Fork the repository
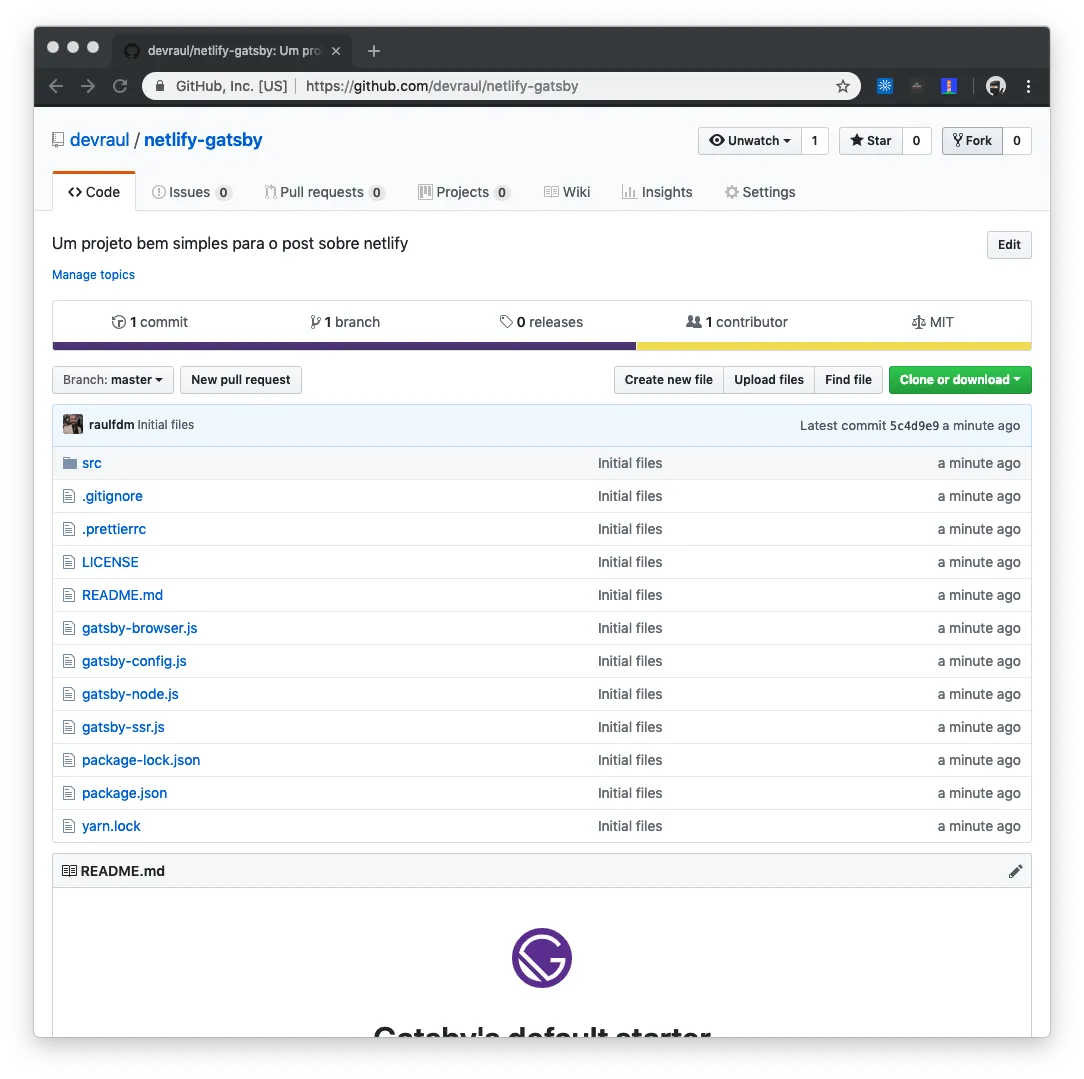The image size is (1084, 1079). point(972,141)
